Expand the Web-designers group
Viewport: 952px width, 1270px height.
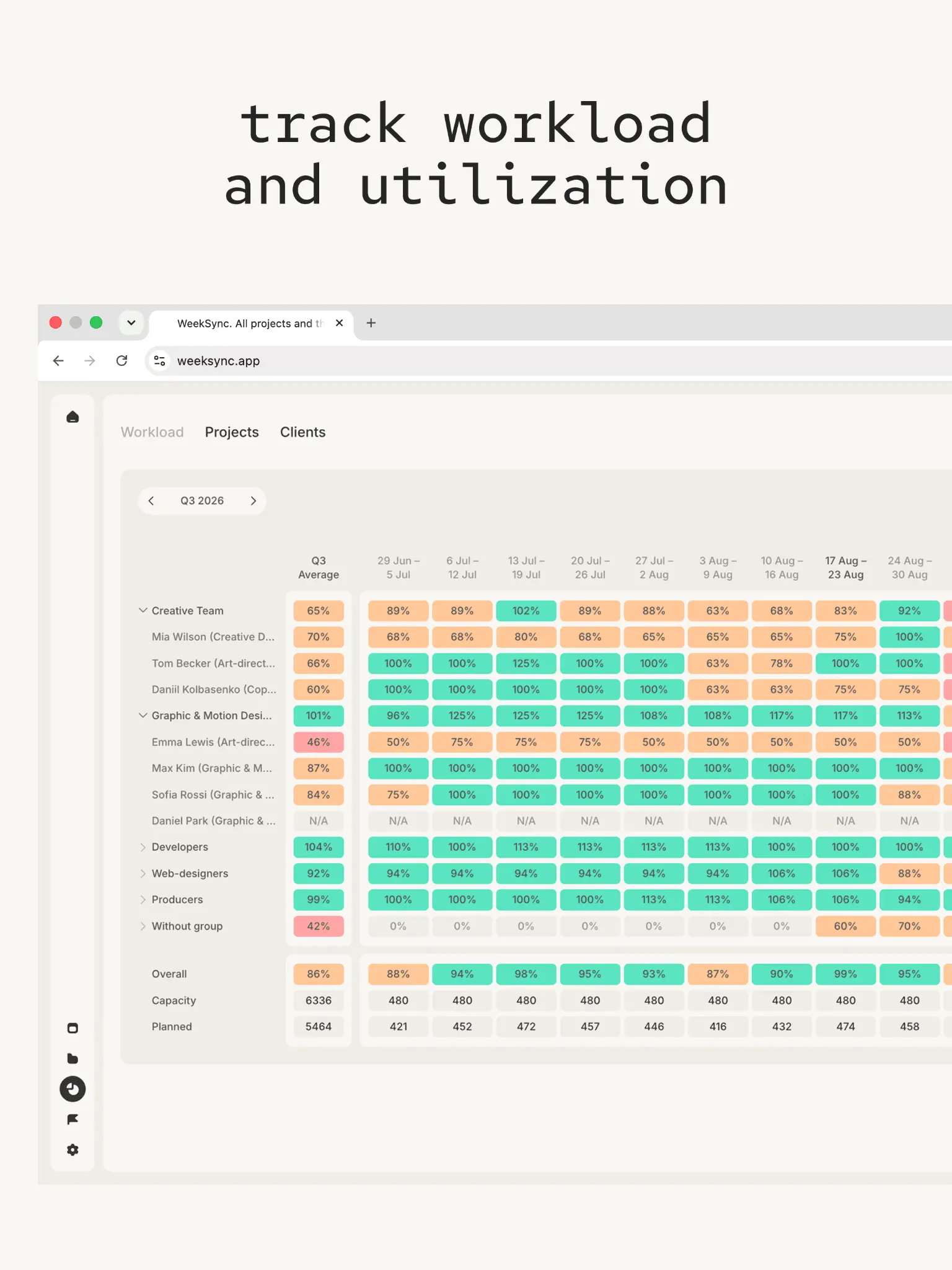pyautogui.click(x=143, y=874)
